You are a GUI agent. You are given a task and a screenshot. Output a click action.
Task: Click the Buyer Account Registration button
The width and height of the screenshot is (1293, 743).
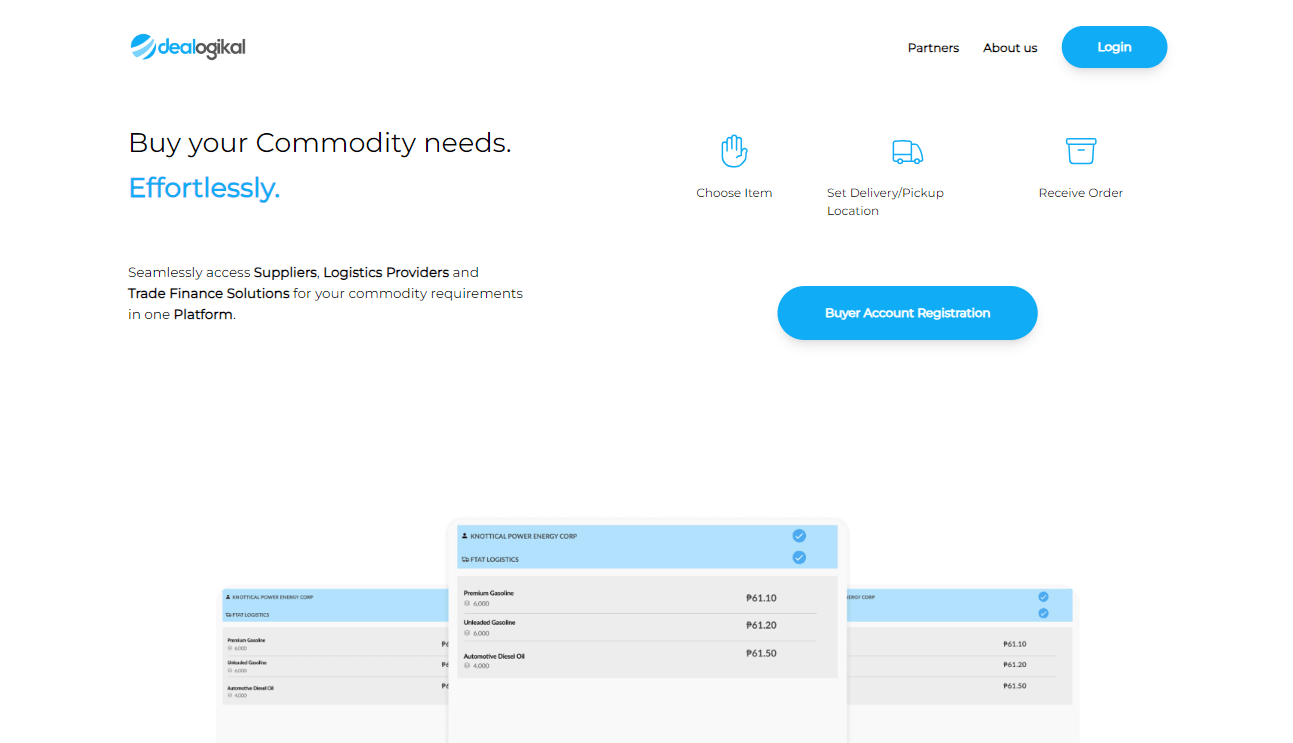[x=907, y=313]
